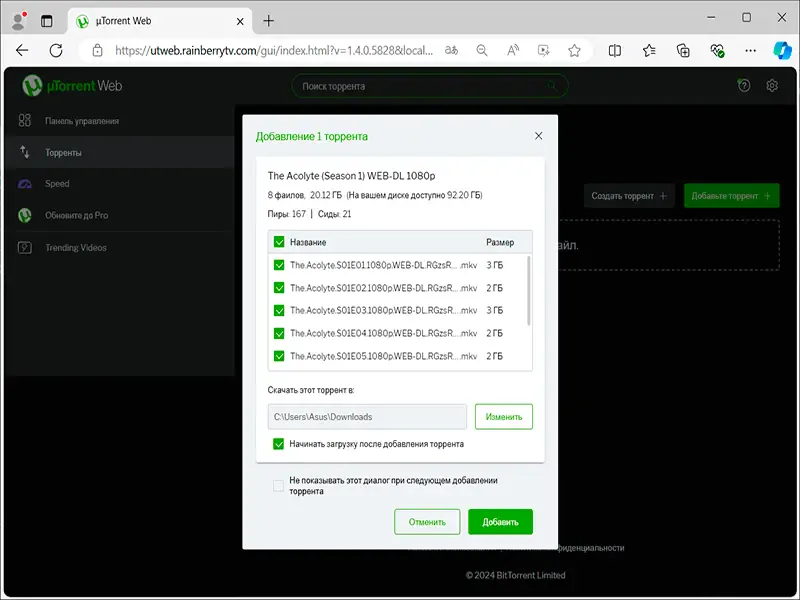Click the address bar URL
Image resolution: width=800 pixels, height=600 pixels.
point(274,51)
